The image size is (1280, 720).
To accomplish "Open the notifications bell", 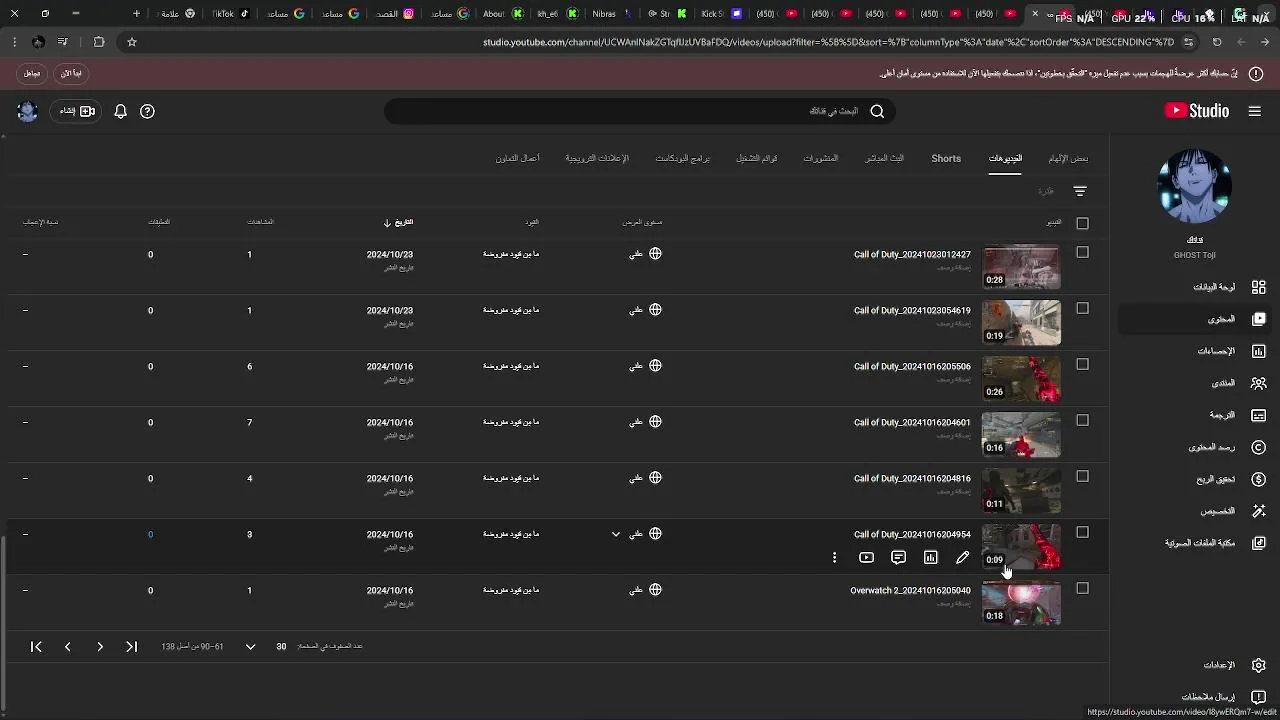I will click(x=120, y=111).
